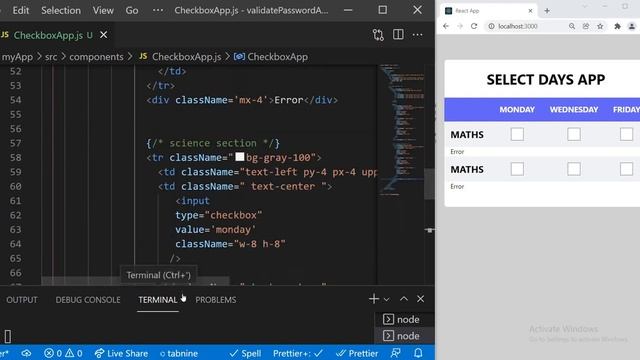The image size is (640, 360).
Task: Click the 'monday' value on line 63
Action: point(233,229)
